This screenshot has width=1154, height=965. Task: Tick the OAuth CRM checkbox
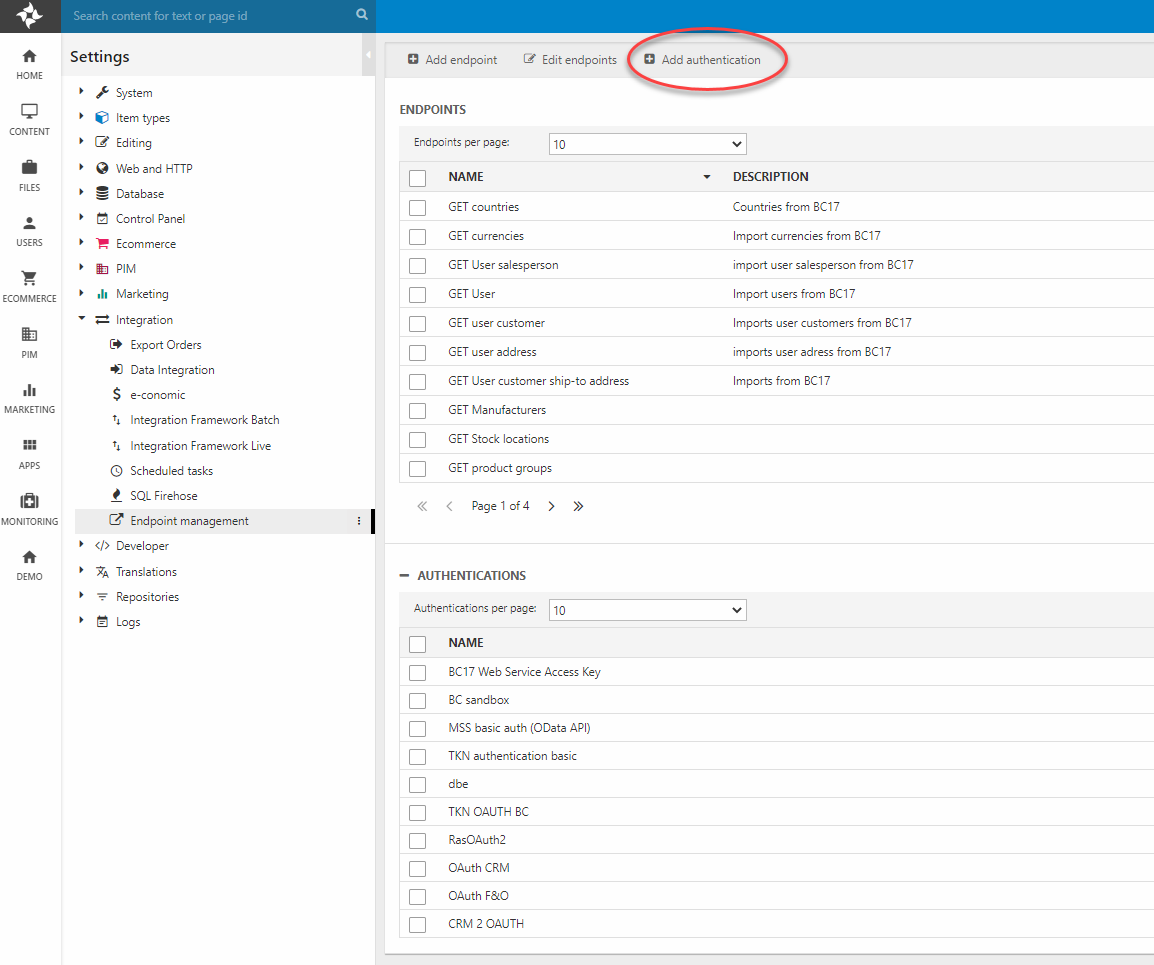click(x=417, y=869)
